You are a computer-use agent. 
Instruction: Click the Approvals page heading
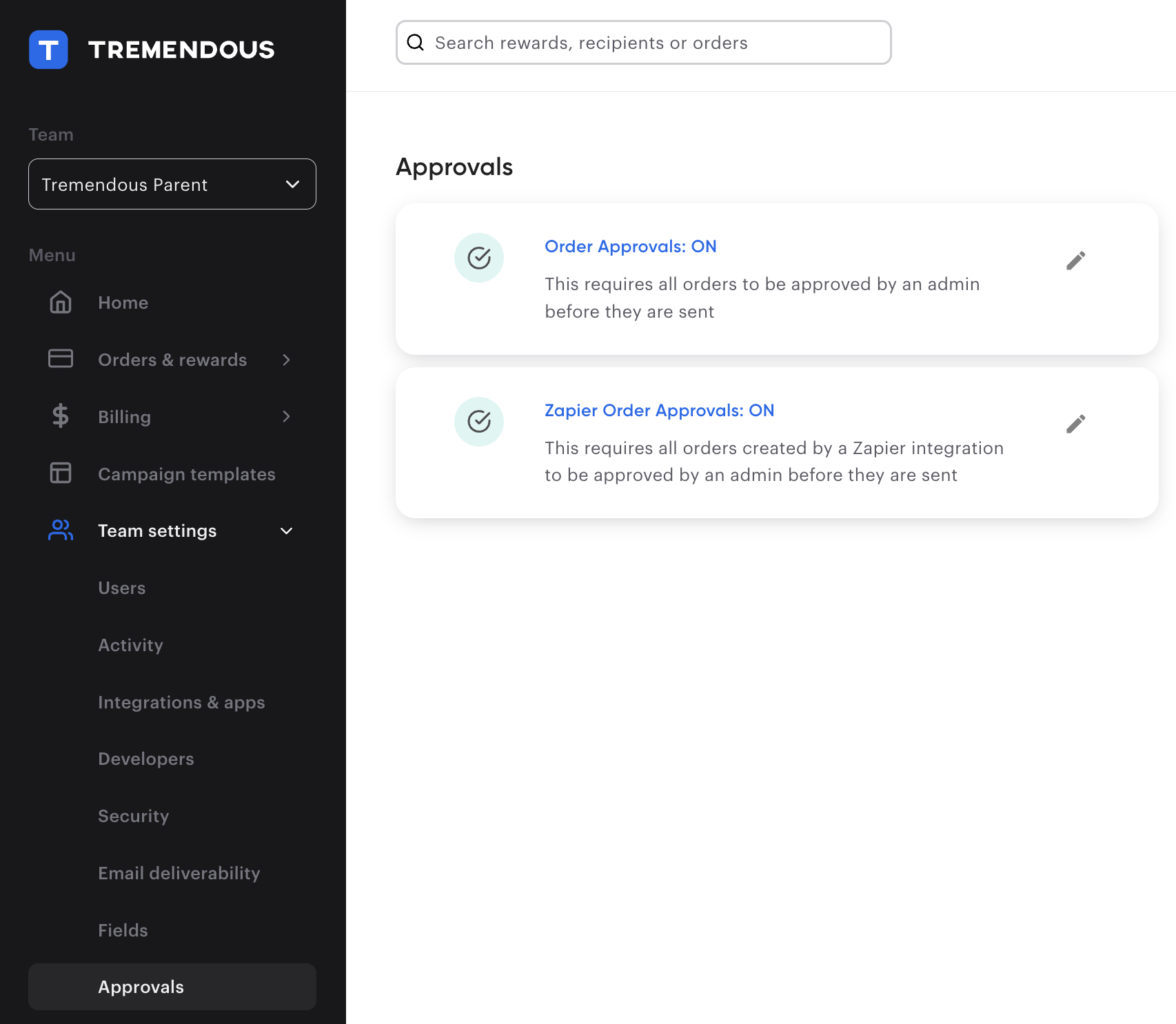pos(454,167)
